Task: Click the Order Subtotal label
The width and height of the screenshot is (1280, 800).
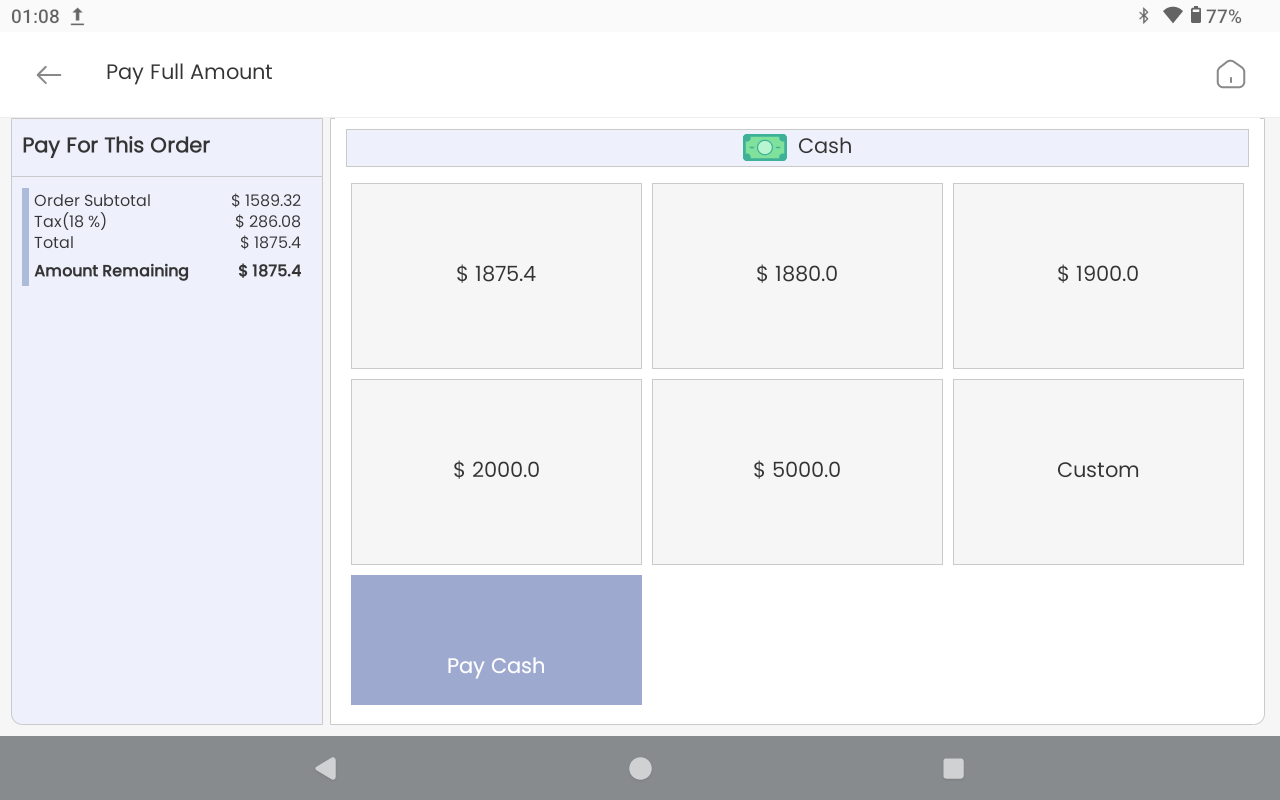Action: [92, 201]
